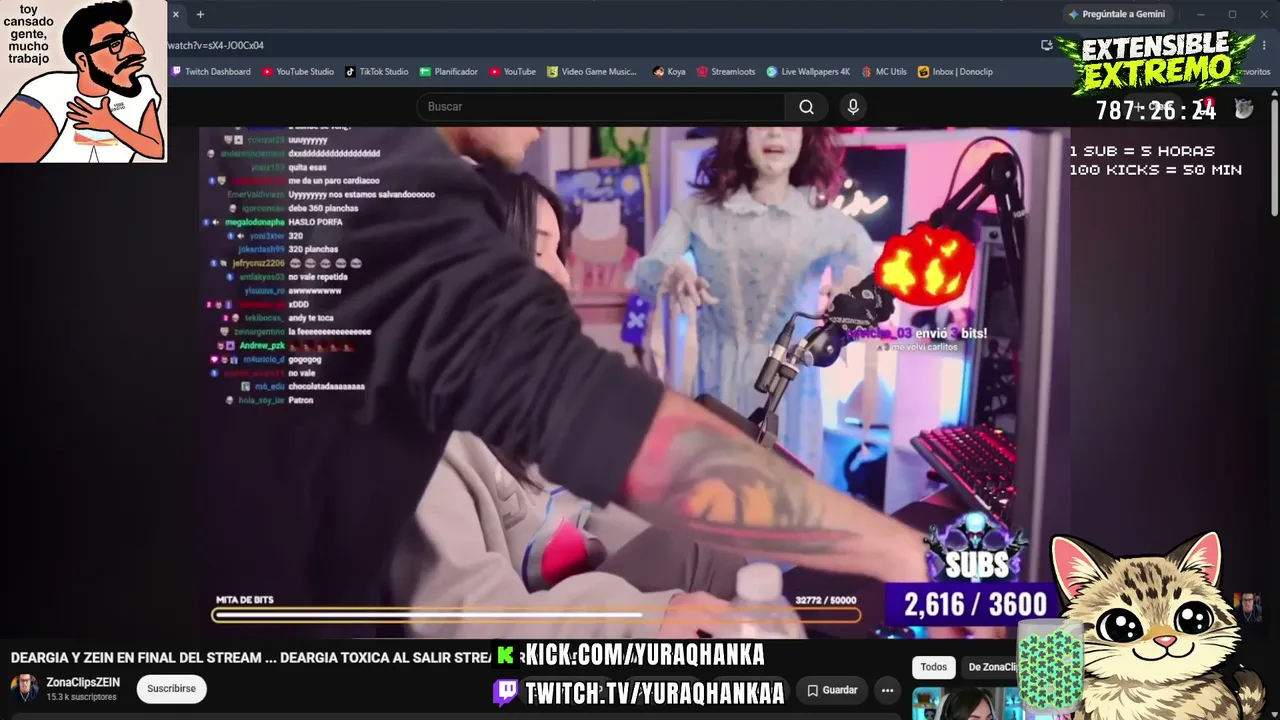Select the Todos filter chip

[x=933, y=667]
